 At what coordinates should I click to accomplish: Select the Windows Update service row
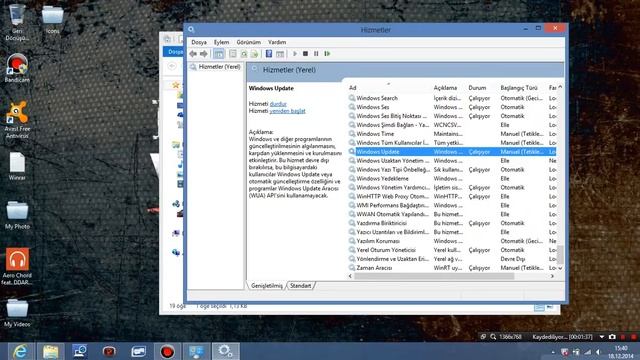(451, 152)
